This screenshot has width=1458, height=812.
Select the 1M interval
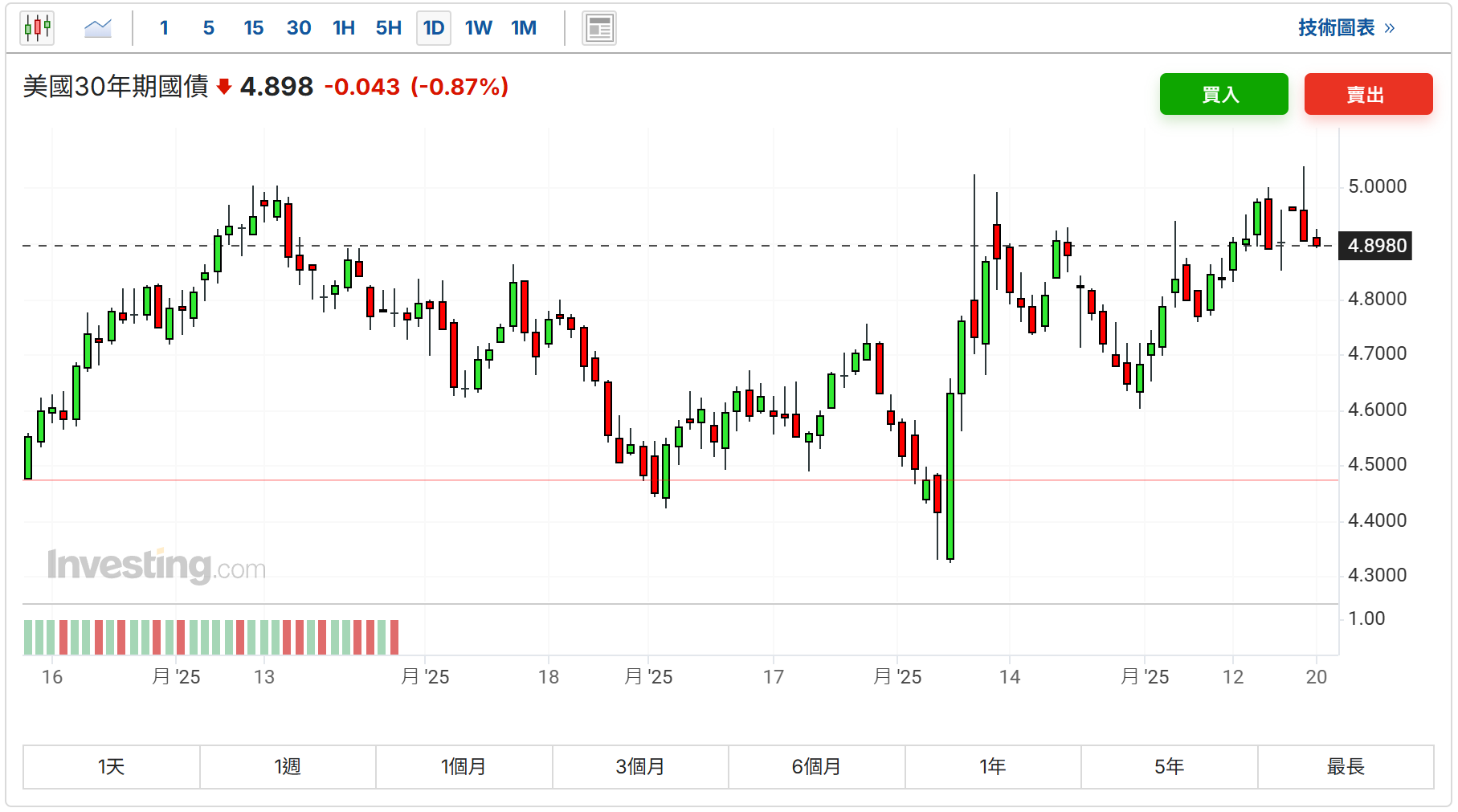(x=524, y=28)
